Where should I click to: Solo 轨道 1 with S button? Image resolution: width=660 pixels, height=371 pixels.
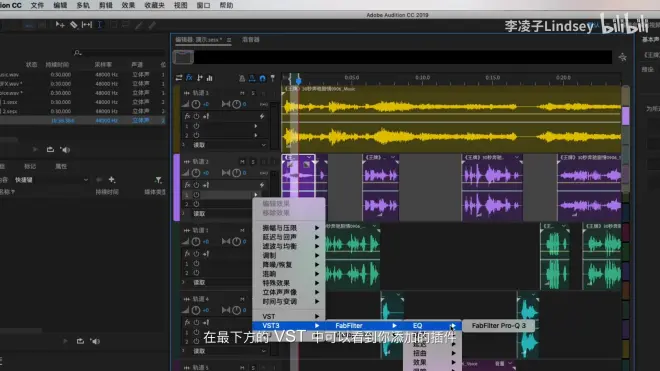click(x=253, y=93)
